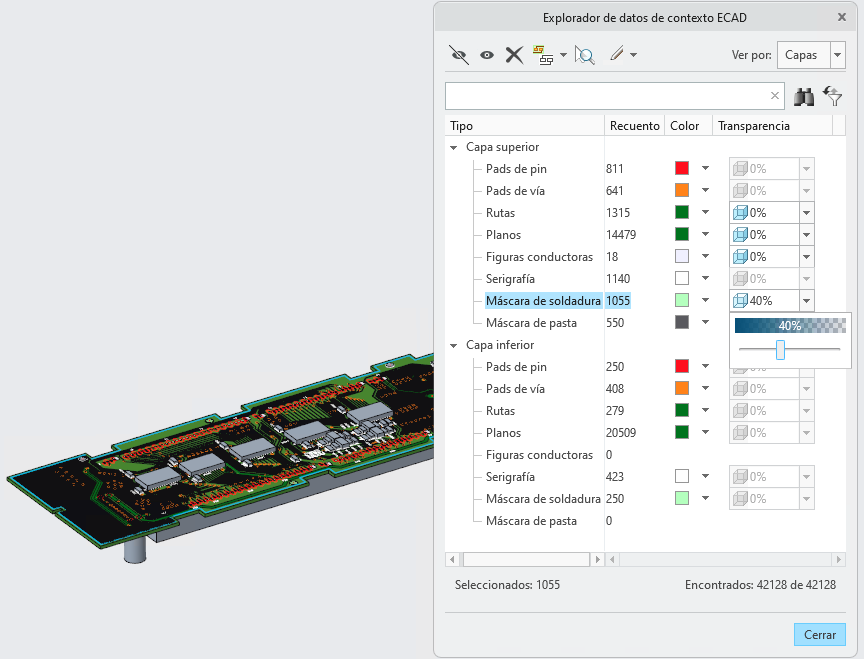
Task: Click the 40% transparency slider handle
Action: pos(780,350)
